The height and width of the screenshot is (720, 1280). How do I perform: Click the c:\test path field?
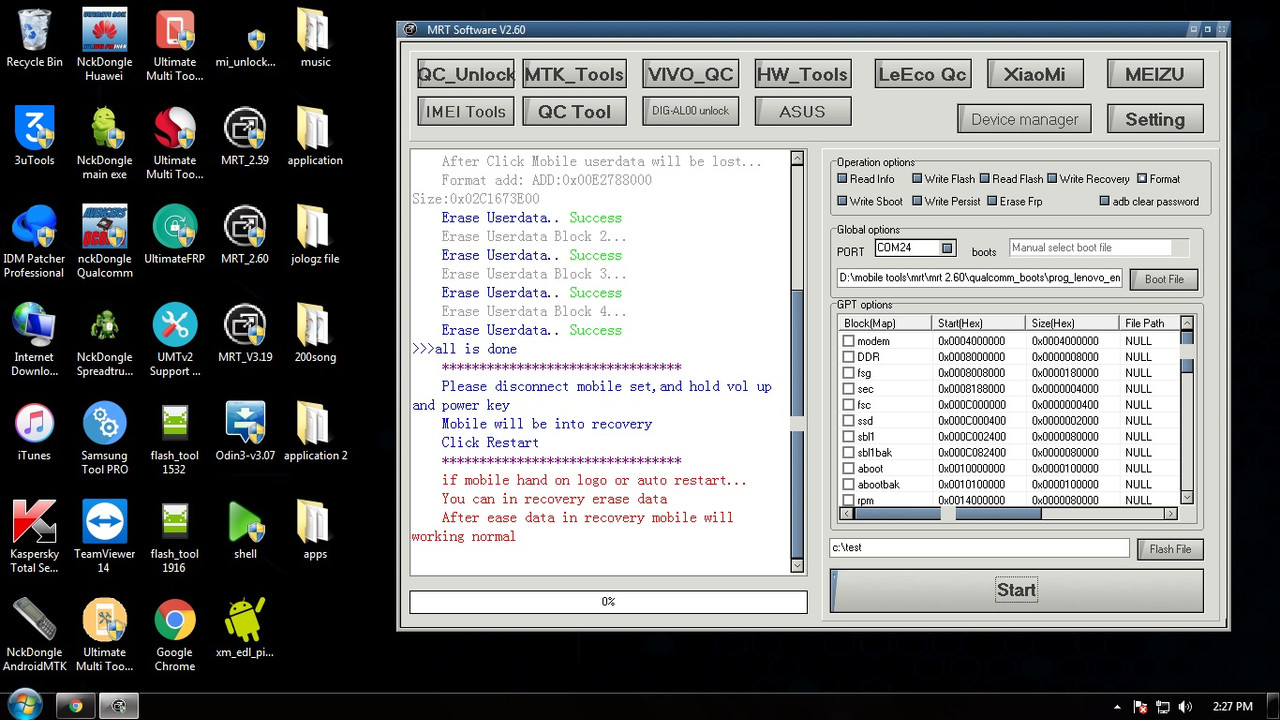pos(979,548)
